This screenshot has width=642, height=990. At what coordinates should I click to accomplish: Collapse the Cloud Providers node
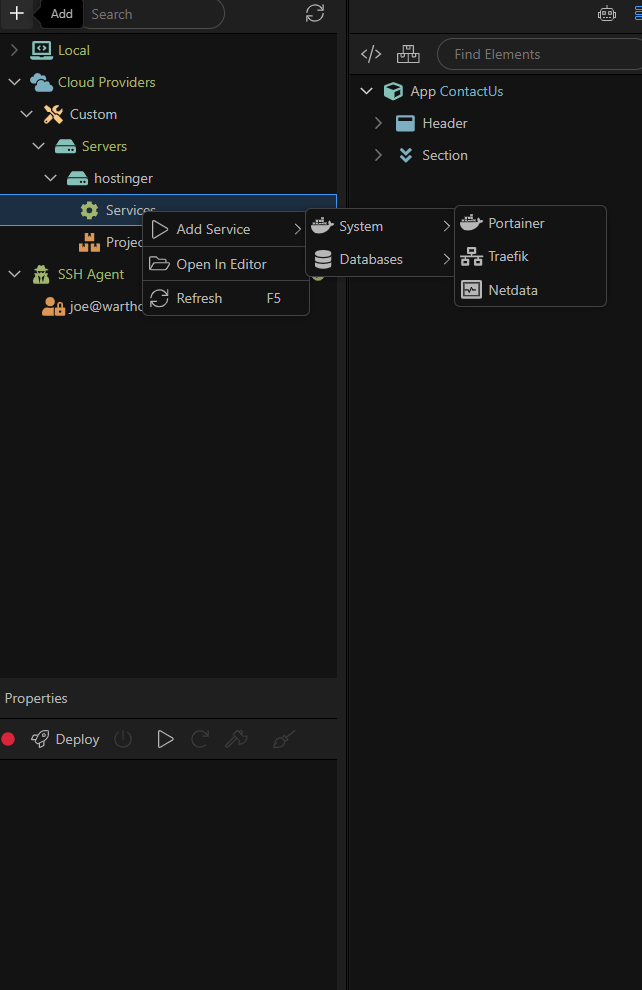[15, 82]
